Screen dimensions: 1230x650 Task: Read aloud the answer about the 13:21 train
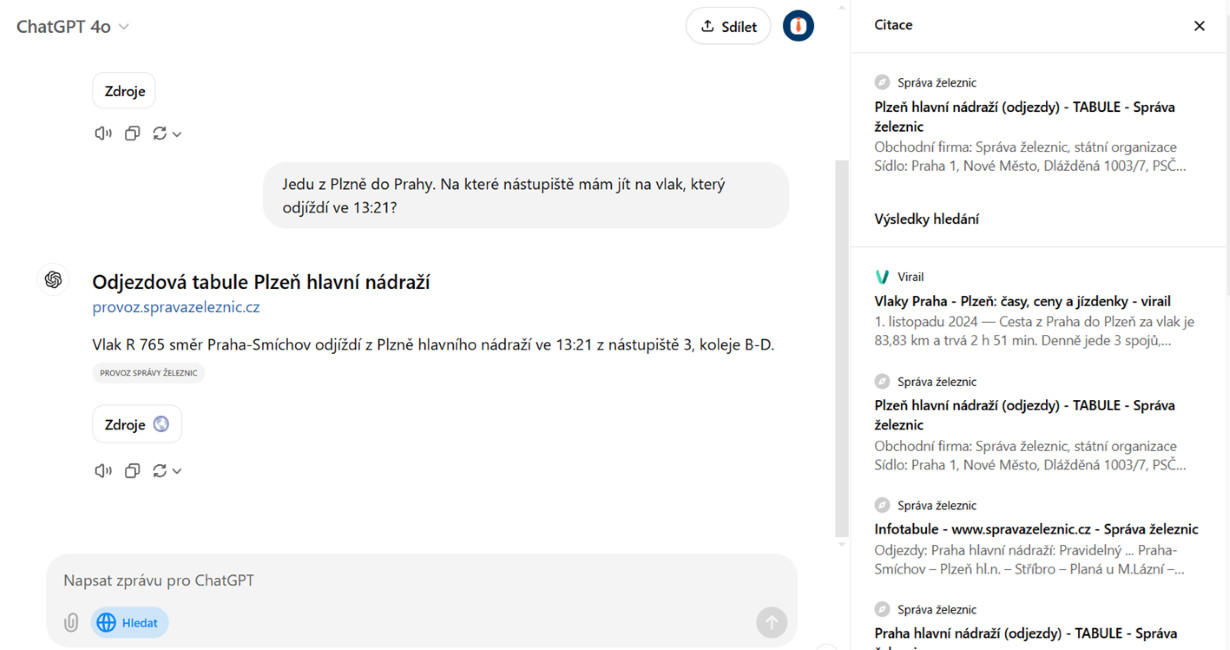(x=103, y=470)
